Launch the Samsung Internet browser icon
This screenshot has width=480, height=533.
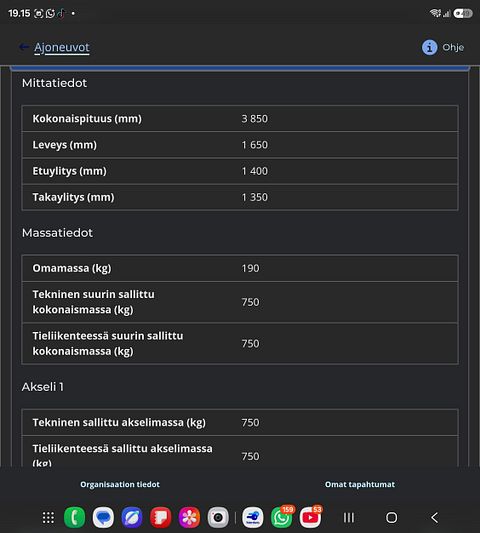pyautogui.click(x=132, y=517)
